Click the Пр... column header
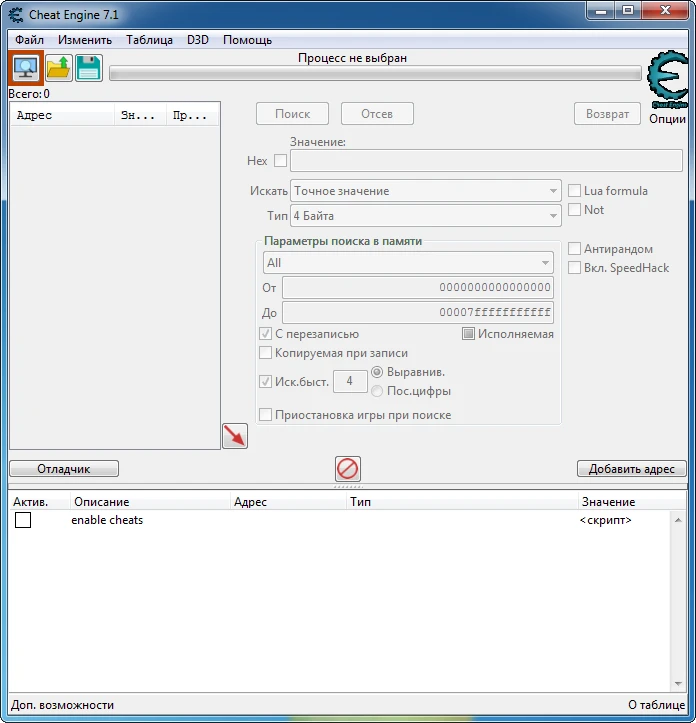Screen dimensions: 696x723 click(192, 115)
